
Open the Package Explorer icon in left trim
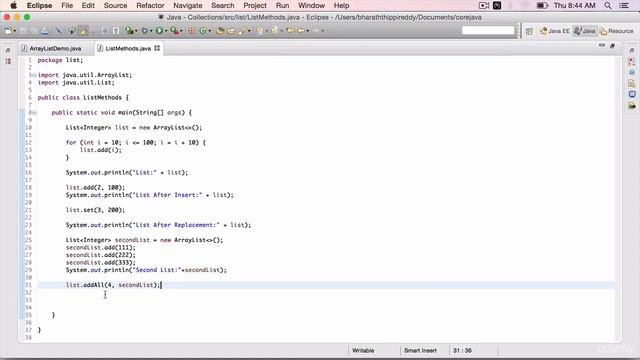click(8, 61)
